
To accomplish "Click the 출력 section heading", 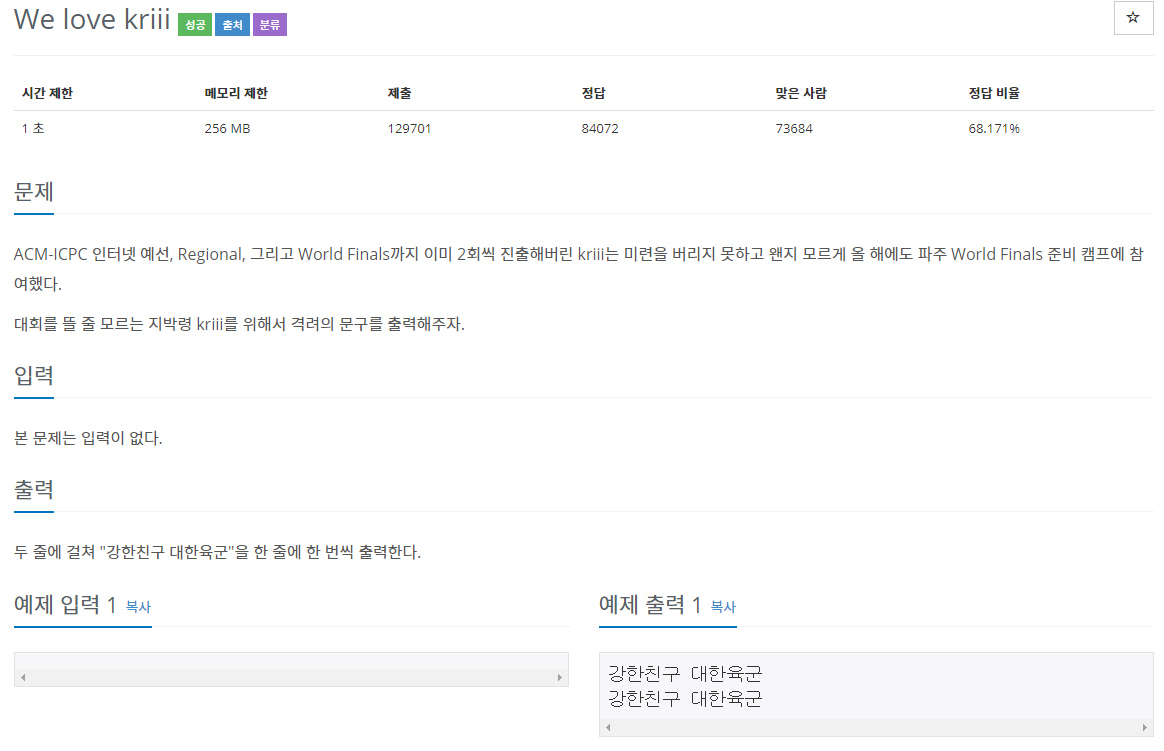I will (33, 490).
